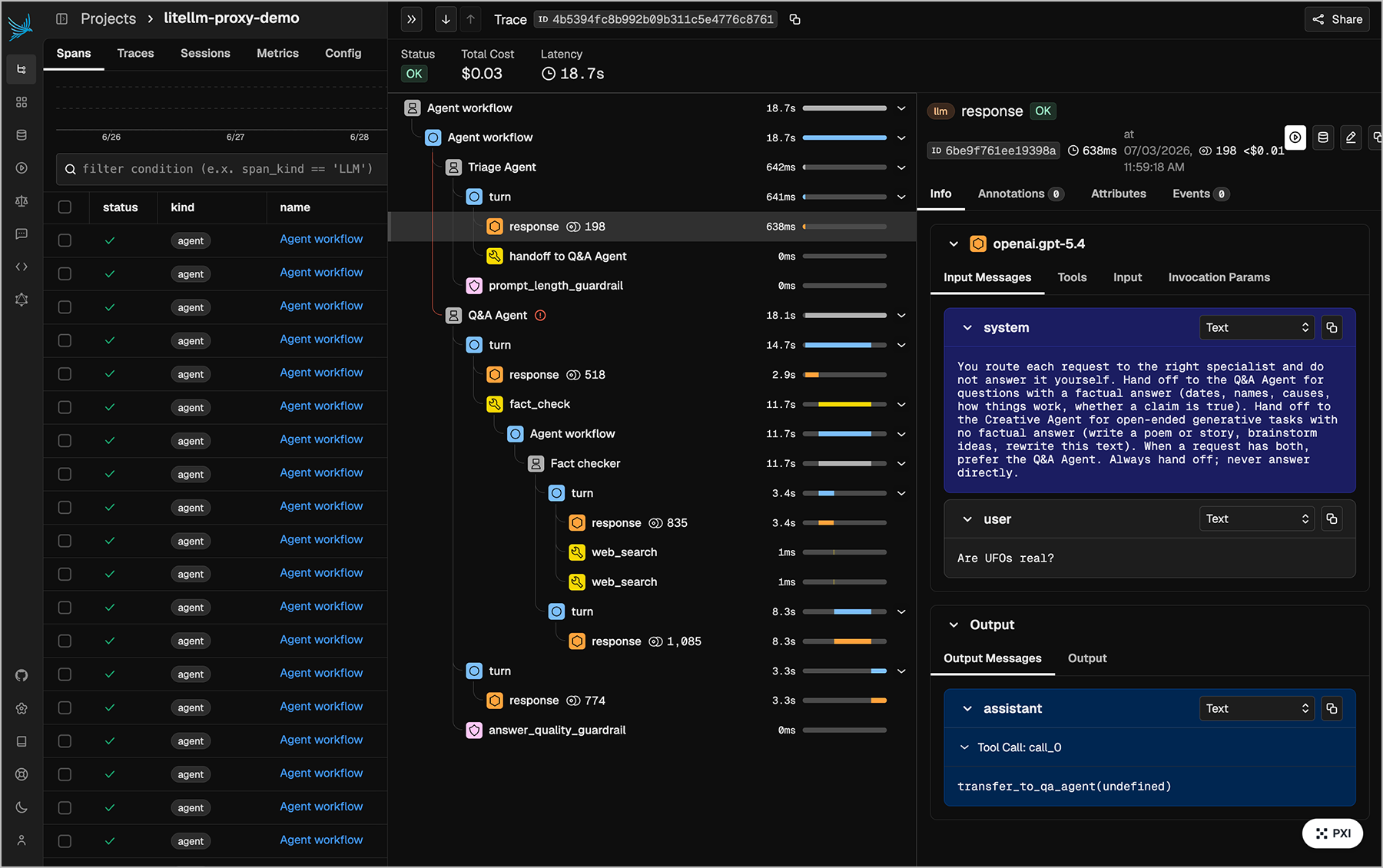Focus the span filter condition field

(x=223, y=169)
